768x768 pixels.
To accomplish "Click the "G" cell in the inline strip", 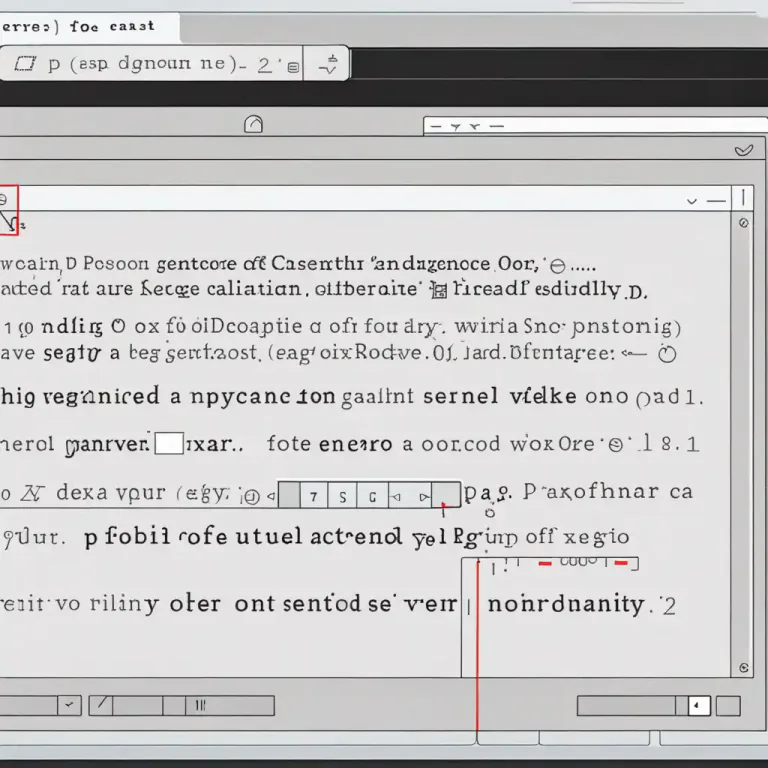I will point(372,496).
